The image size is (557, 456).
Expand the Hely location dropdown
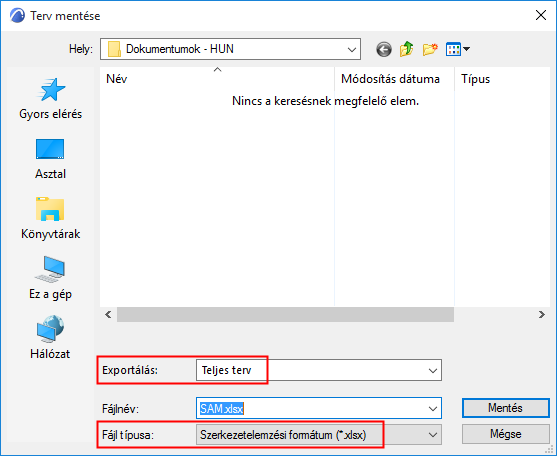click(352, 49)
